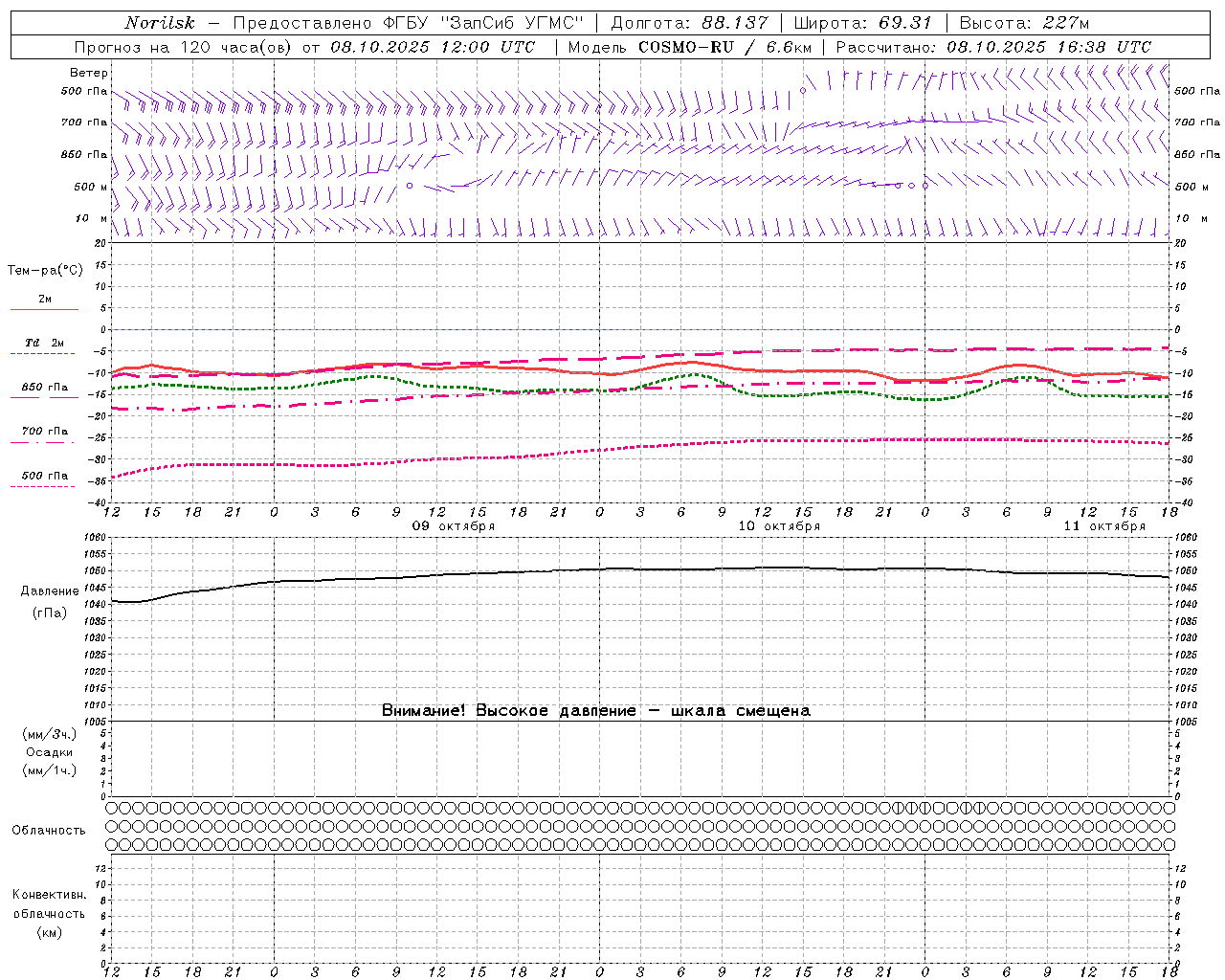The image size is (1225, 980).
Task: Click the Ветер panel label
Action: point(89,73)
